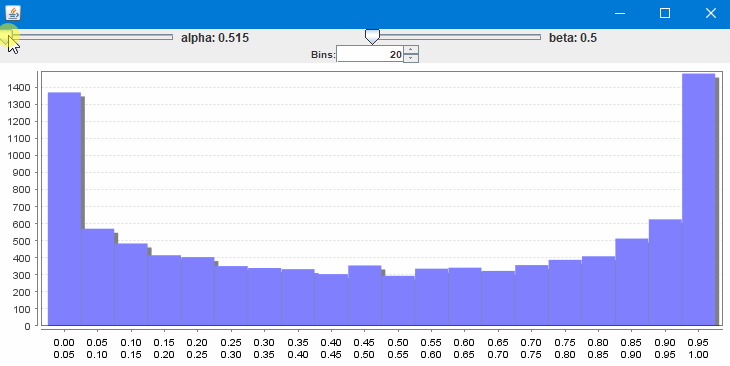
Task: Click the histogram bar for 0.35–0.40
Action: point(298,297)
